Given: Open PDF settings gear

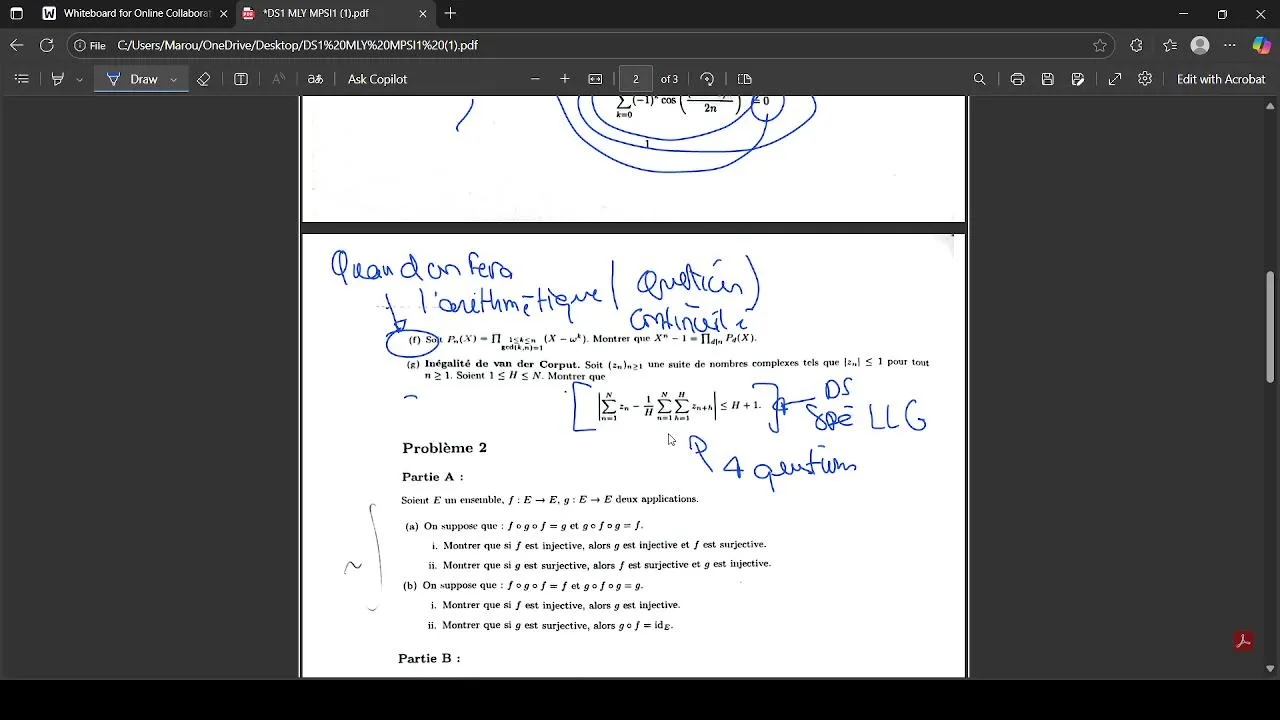Looking at the screenshot, I should [1145, 79].
